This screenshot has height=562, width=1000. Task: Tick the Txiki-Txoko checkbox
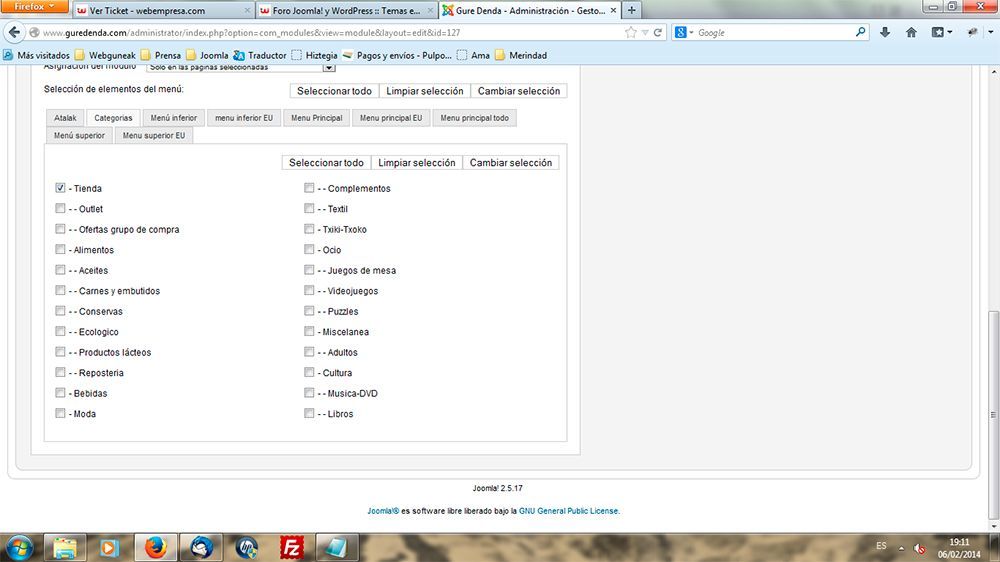309,229
